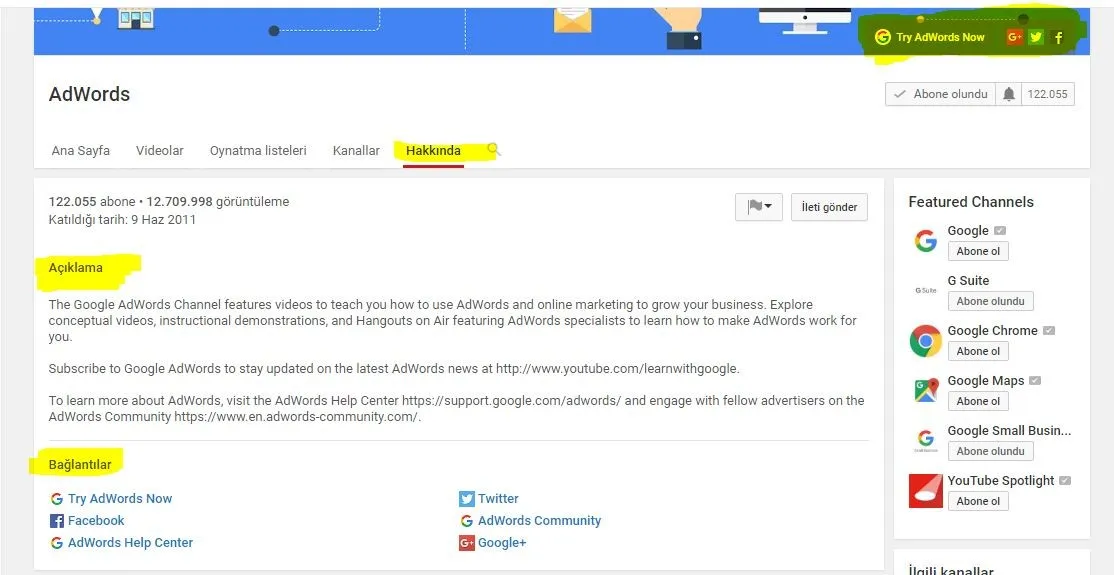Subscribe to the Google channel

click(978, 252)
